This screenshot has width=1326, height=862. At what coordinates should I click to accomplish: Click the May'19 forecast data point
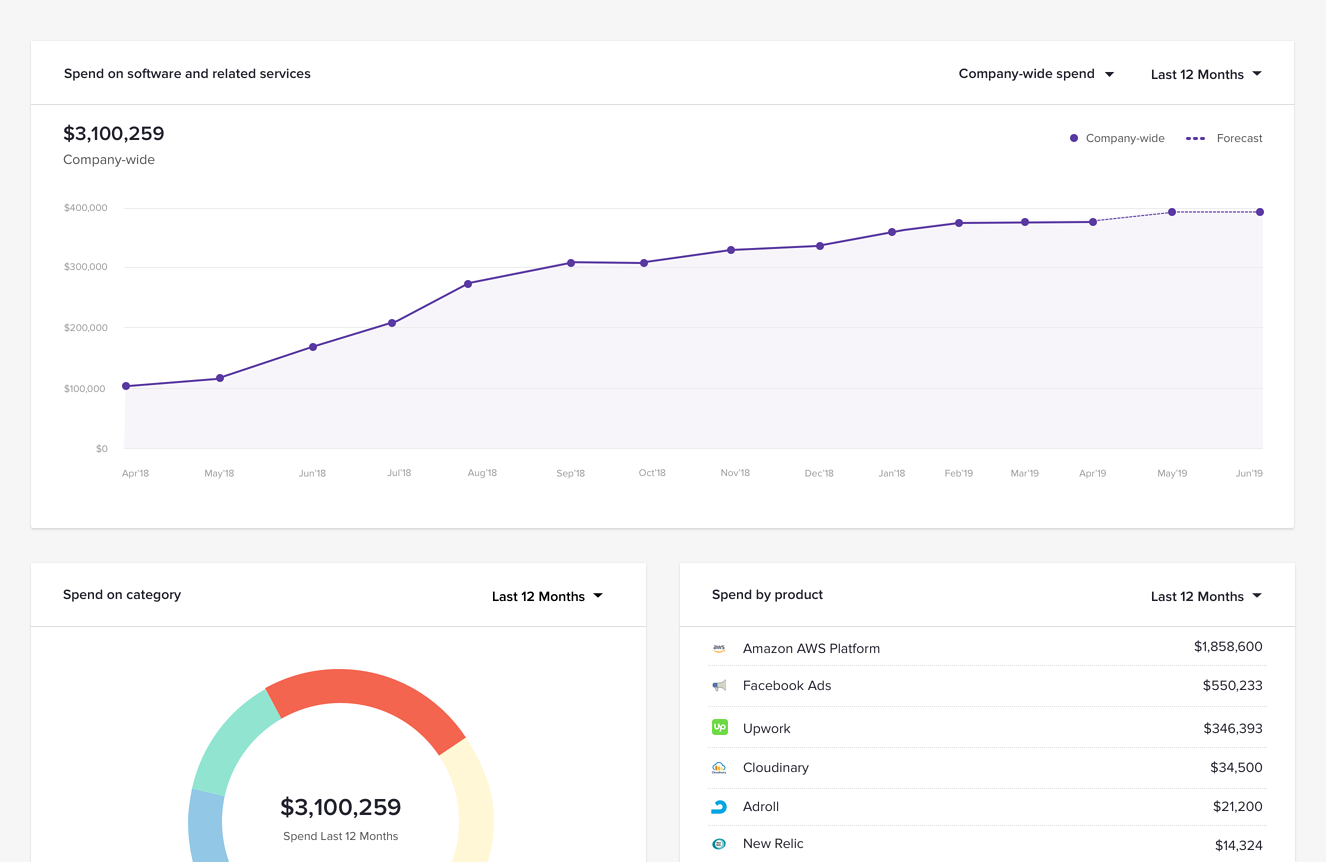pos(1172,212)
